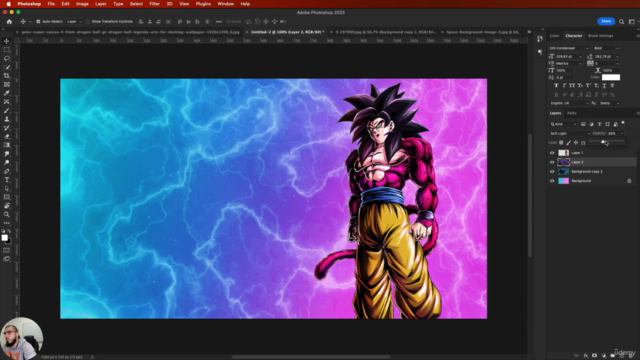640x360 pixels.
Task: Open the Auto-Select Layer dropdown
Action: (x=74, y=22)
